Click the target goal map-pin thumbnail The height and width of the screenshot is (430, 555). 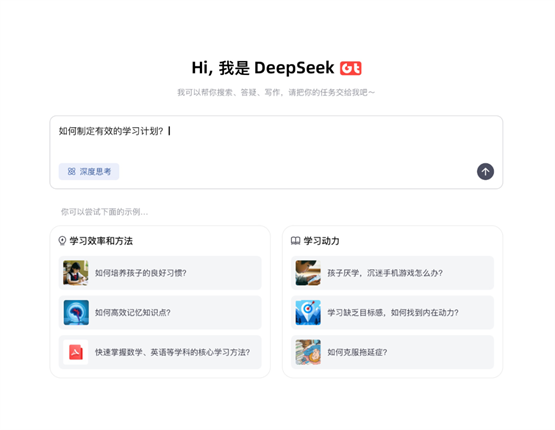coord(308,313)
